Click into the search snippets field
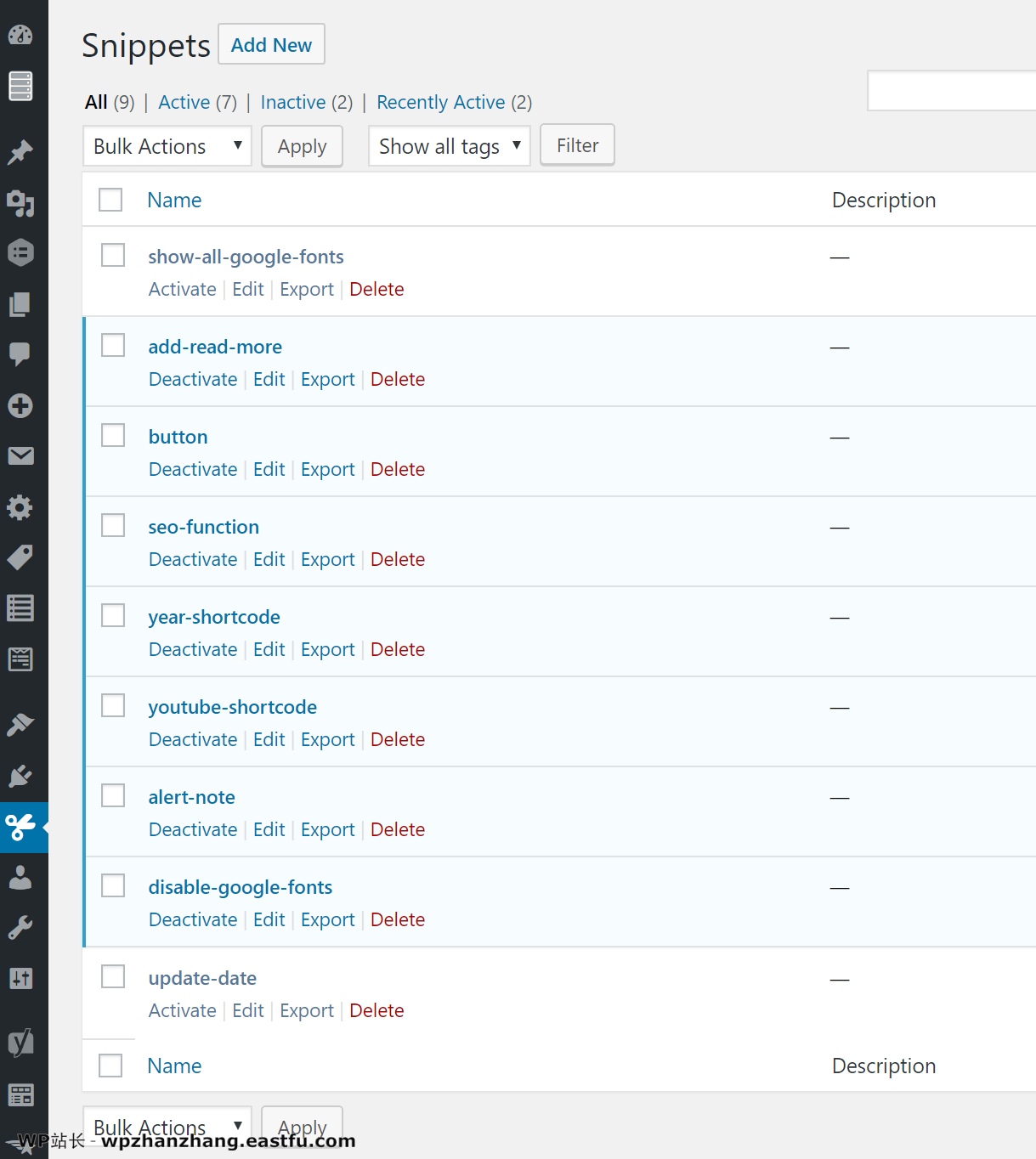 click(x=952, y=90)
